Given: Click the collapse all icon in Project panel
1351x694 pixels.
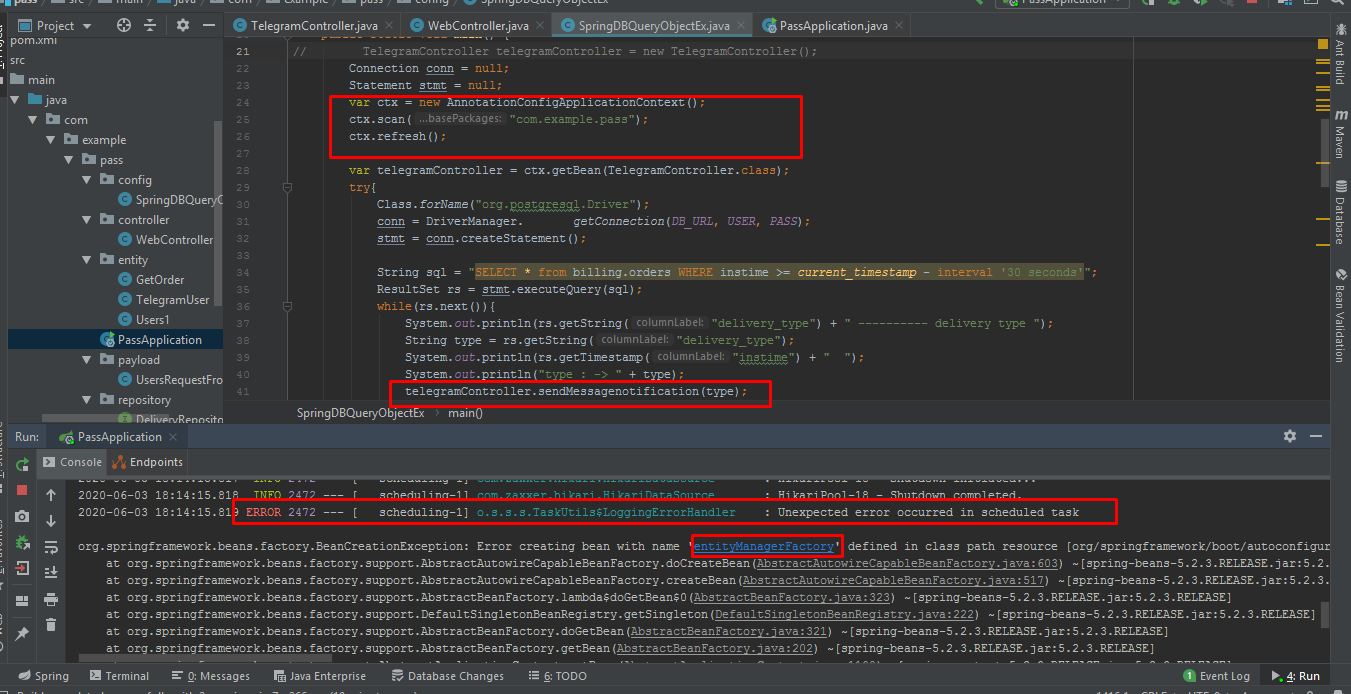Looking at the screenshot, I should coord(150,25).
